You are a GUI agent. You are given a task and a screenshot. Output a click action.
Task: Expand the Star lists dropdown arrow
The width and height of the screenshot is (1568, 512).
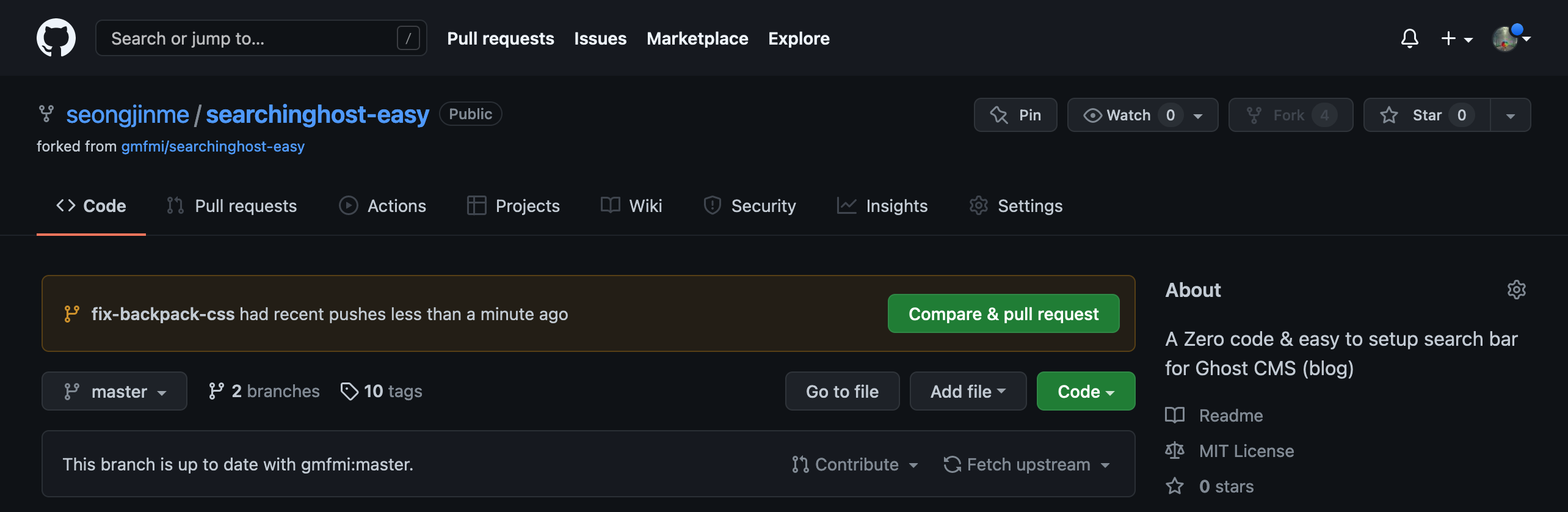tap(1511, 115)
